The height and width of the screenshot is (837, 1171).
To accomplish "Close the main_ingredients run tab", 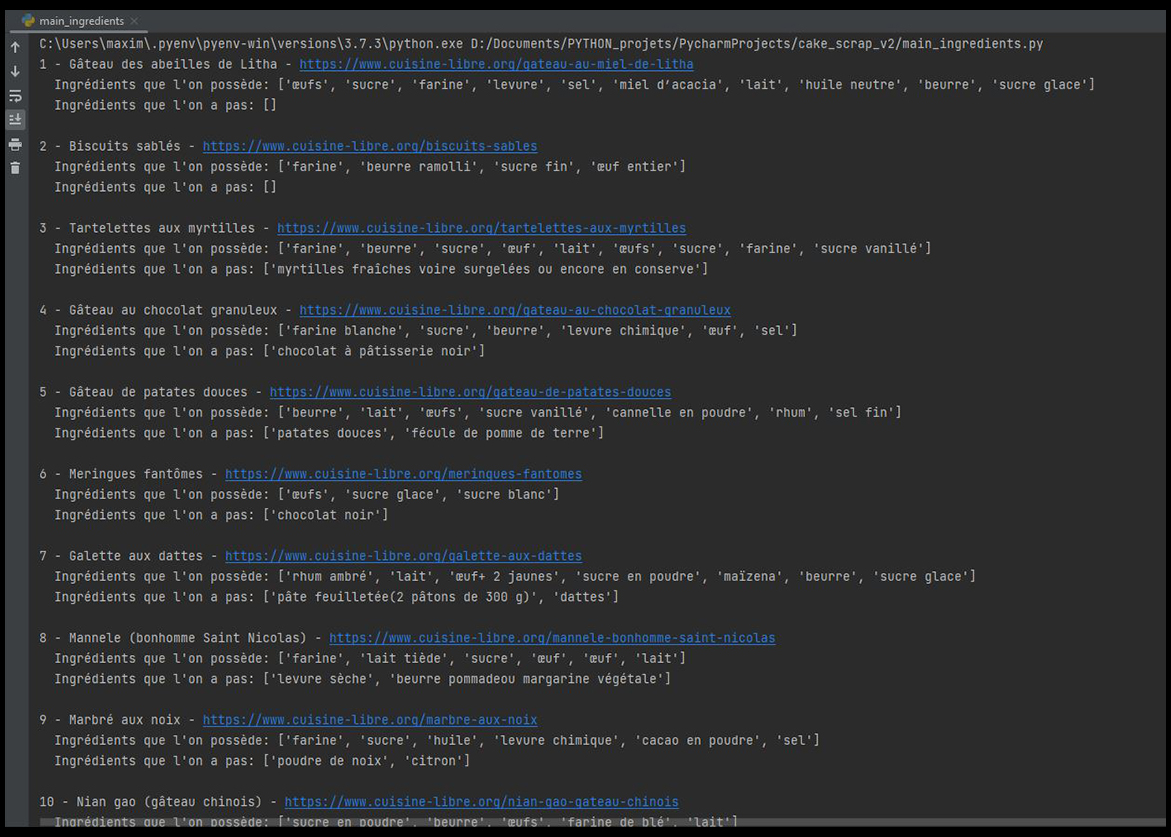I will coord(135,21).
